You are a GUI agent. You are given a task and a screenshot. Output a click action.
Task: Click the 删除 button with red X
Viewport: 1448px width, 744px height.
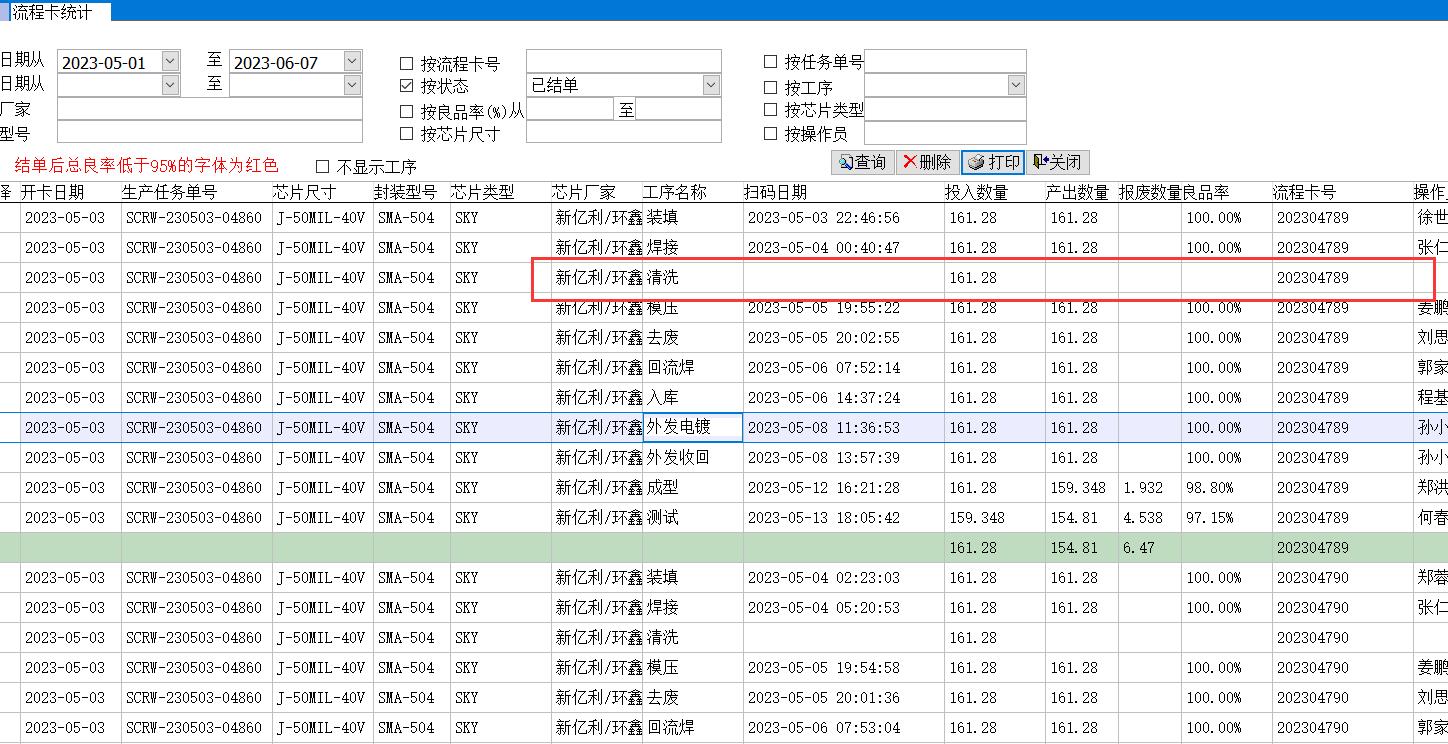click(926, 162)
